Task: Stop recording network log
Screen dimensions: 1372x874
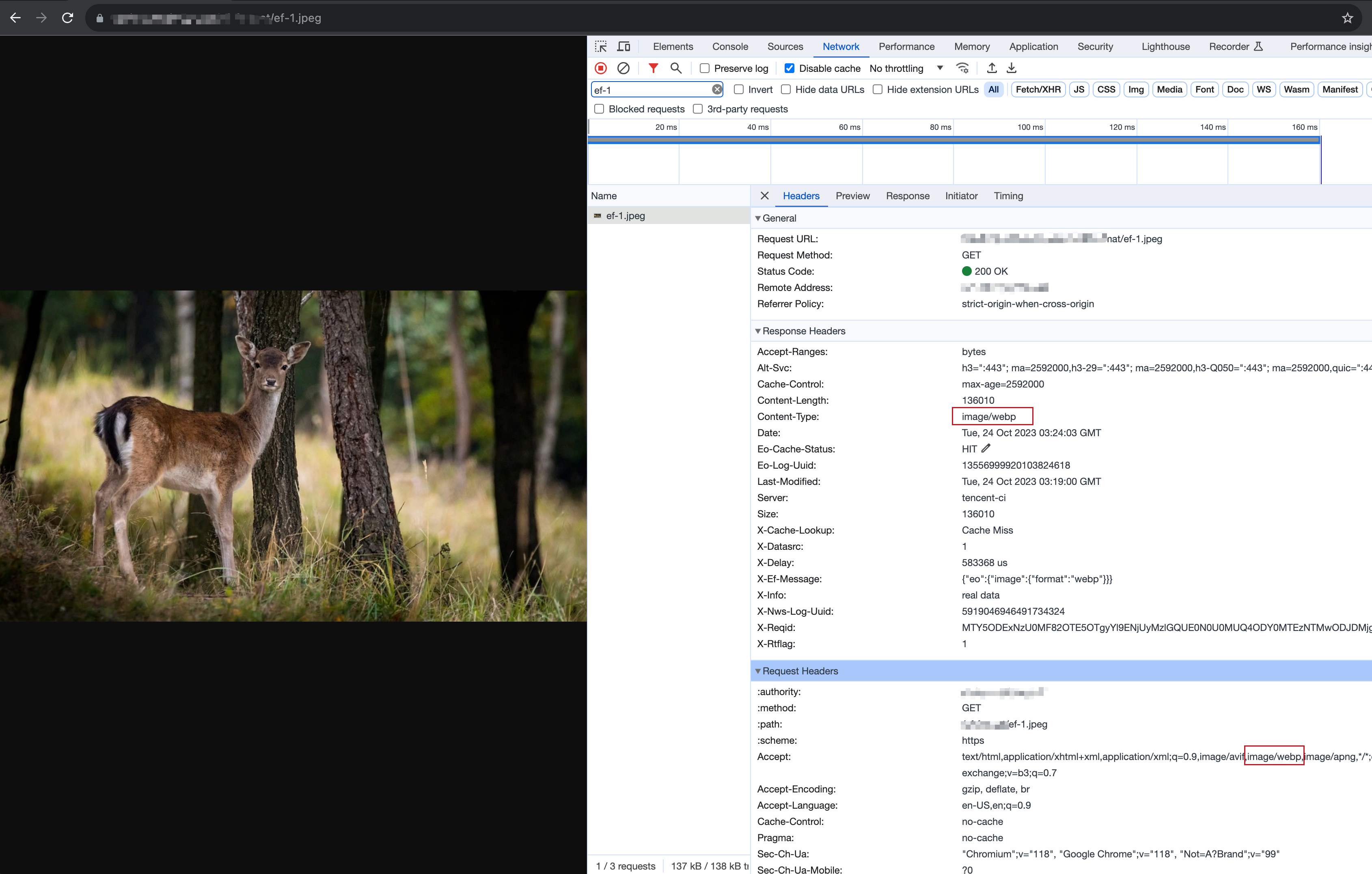Action: tap(600, 68)
